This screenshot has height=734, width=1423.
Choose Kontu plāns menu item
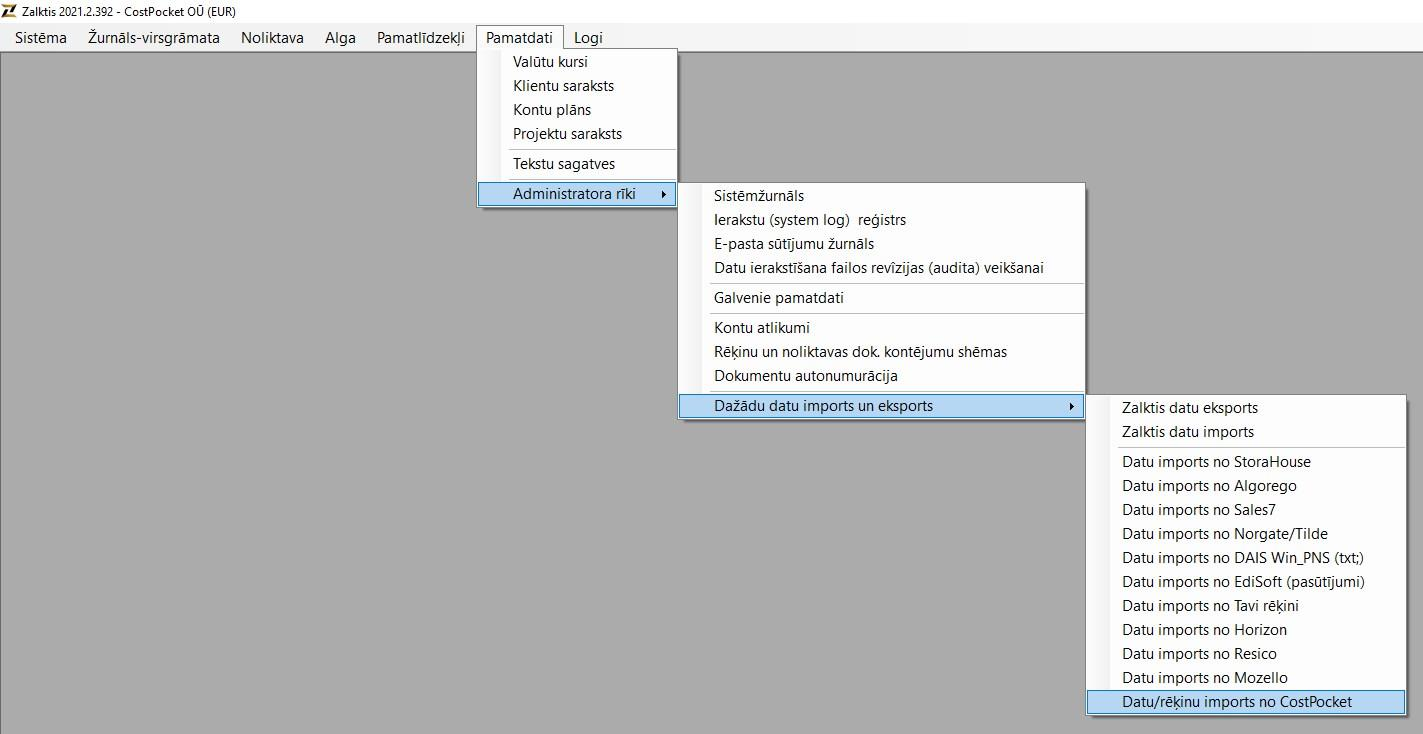(x=578, y=110)
